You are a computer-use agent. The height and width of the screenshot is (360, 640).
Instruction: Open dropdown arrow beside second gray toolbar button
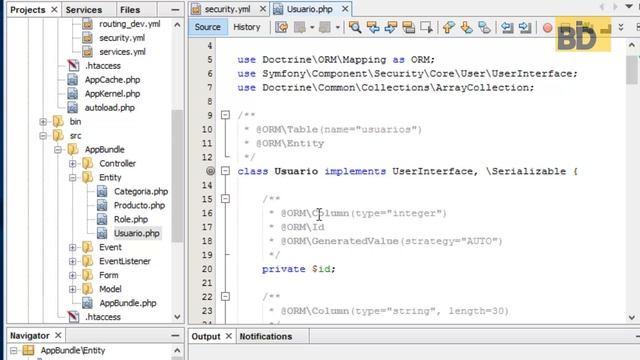click(338, 27)
